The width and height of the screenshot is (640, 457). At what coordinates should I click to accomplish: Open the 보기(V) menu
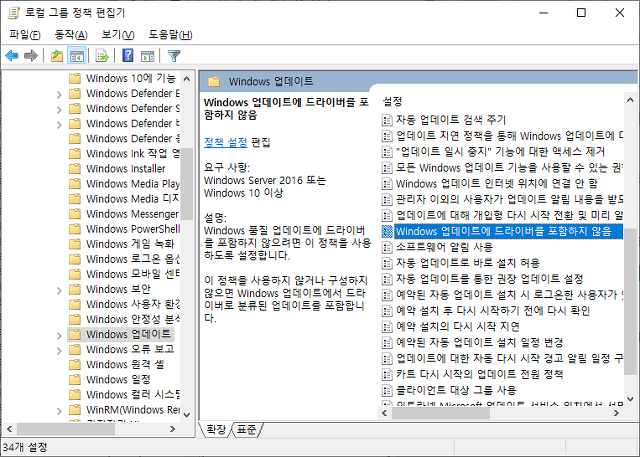(118, 35)
